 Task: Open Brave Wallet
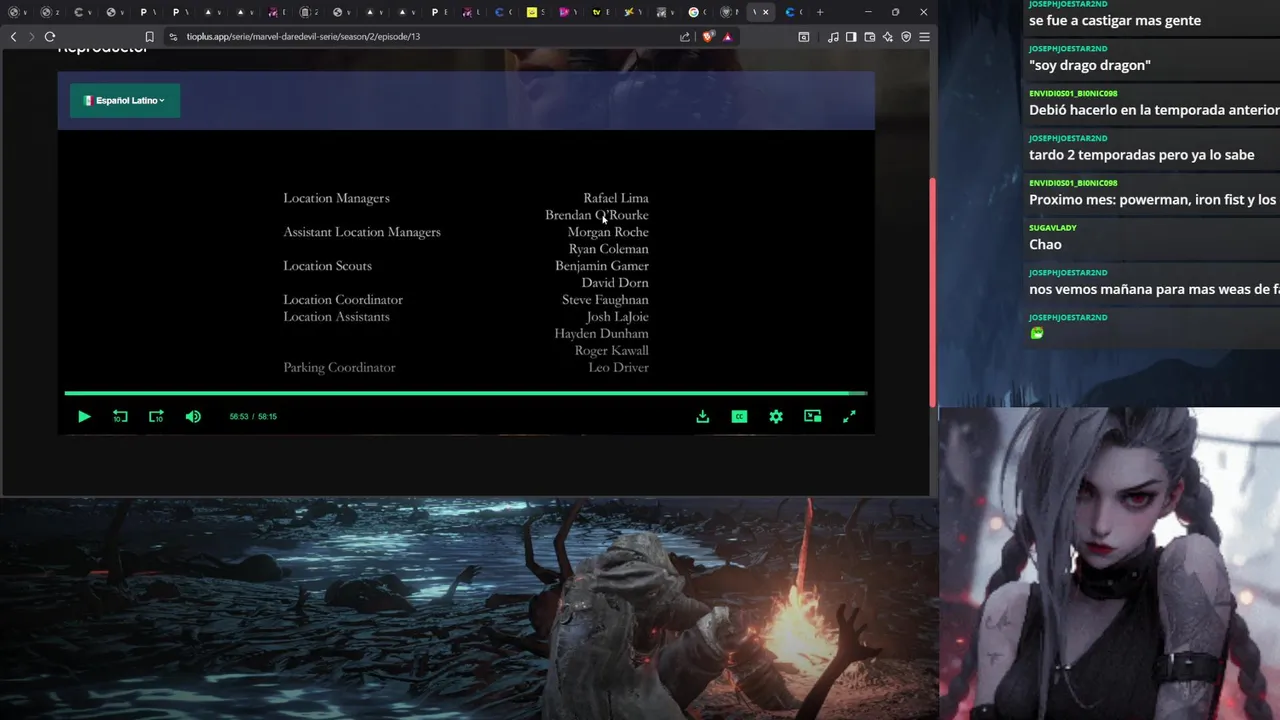pos(869,37)
